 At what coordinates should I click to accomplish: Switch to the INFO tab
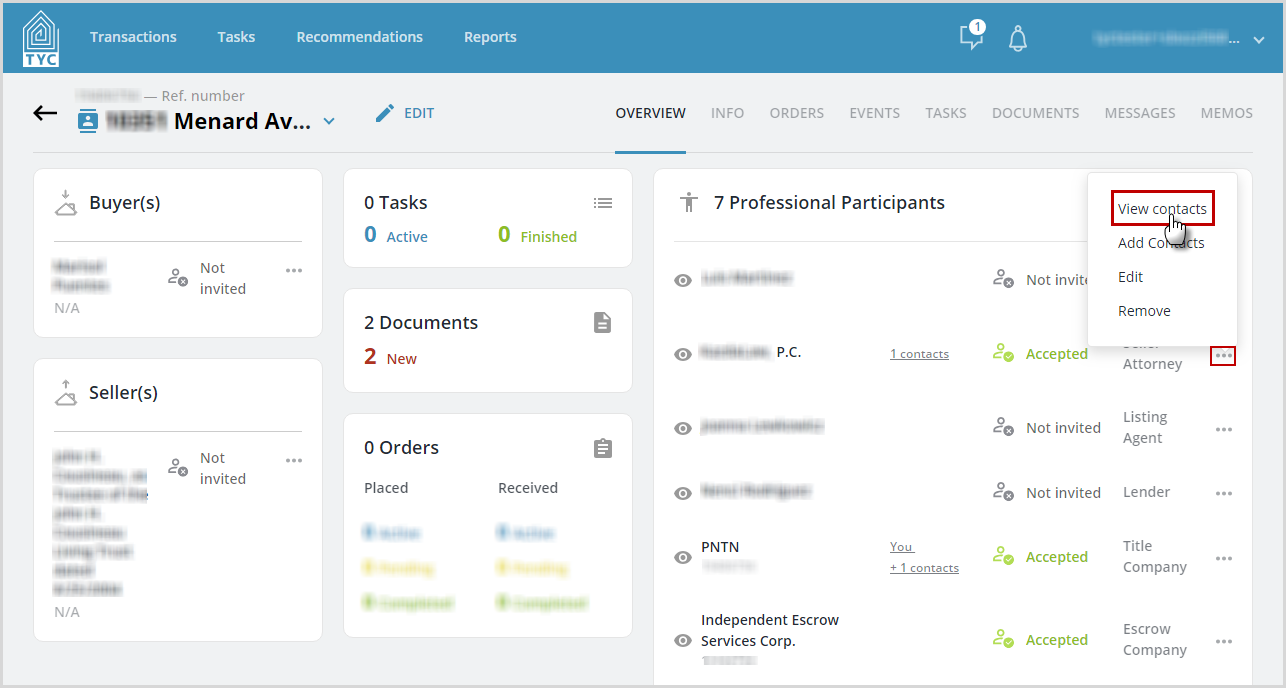(x=727, y=113)
